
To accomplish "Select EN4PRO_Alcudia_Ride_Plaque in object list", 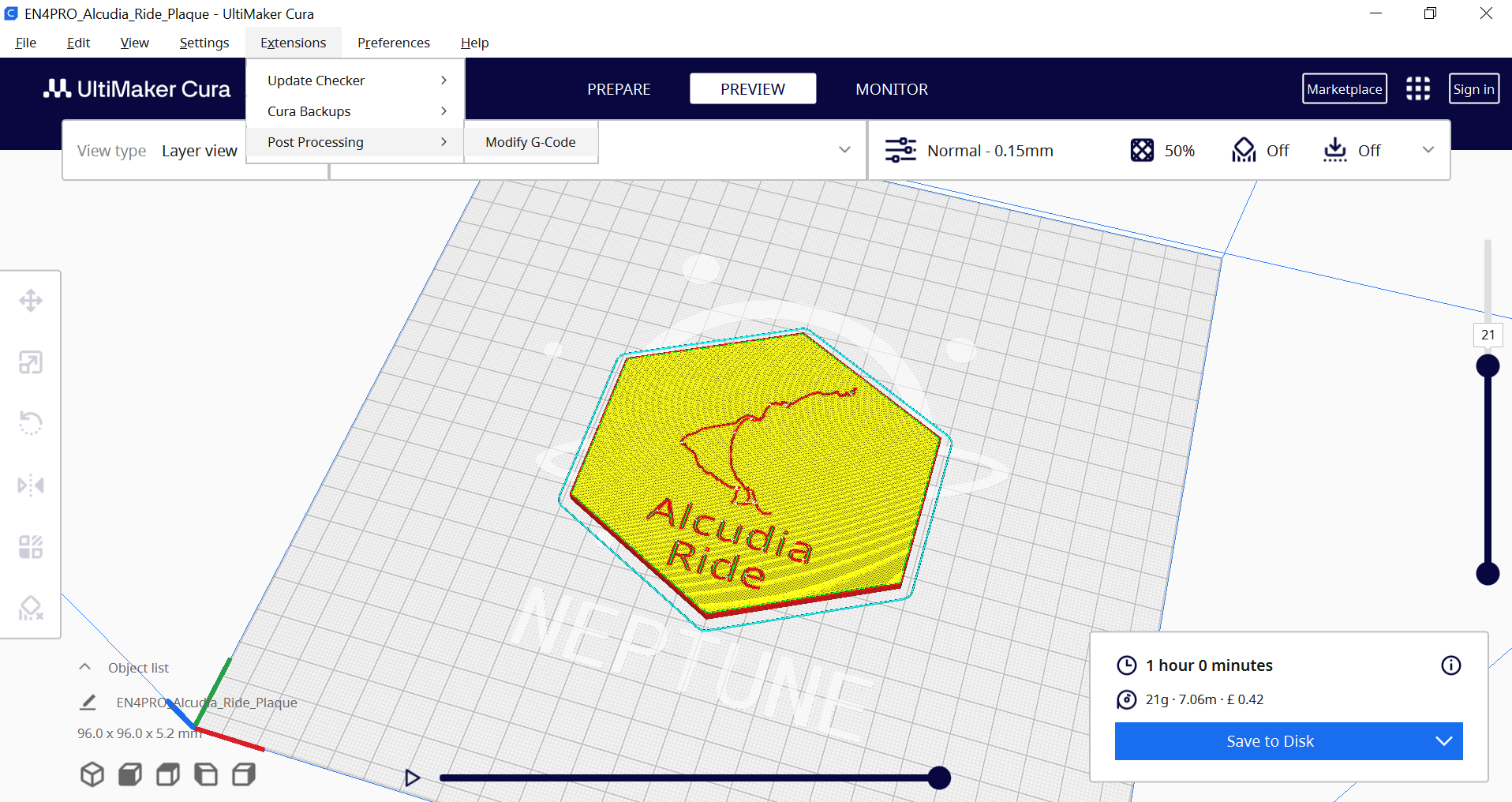I will point(207,703).
